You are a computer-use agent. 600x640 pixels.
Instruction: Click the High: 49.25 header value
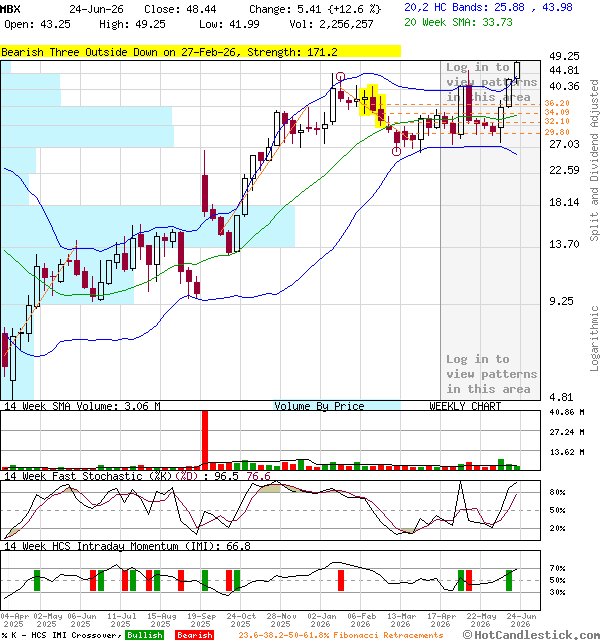(x=132, y=24)
